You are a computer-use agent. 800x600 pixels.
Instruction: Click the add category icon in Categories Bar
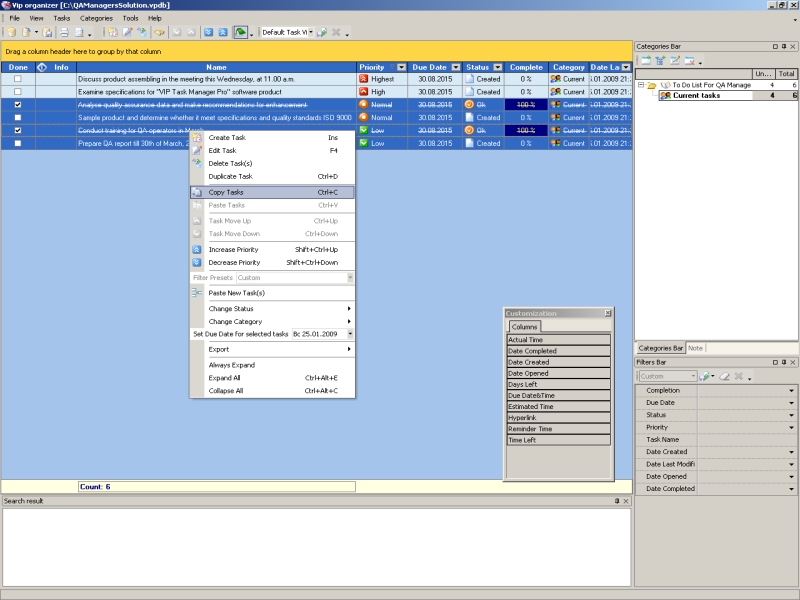click(645, 62)
